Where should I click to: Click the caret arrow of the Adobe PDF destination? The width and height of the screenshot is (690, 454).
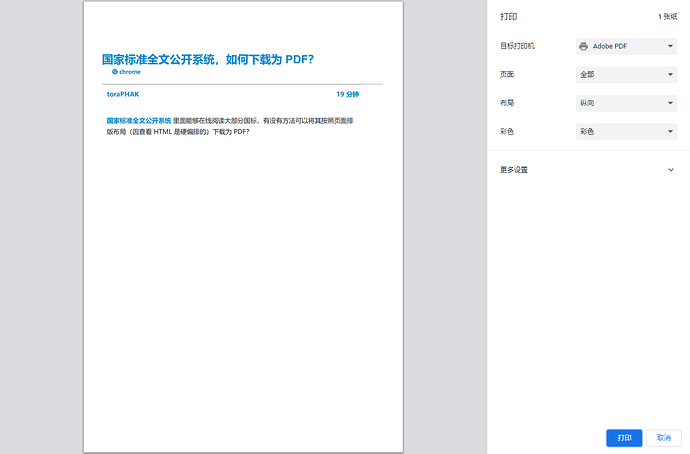pos(671,46)
